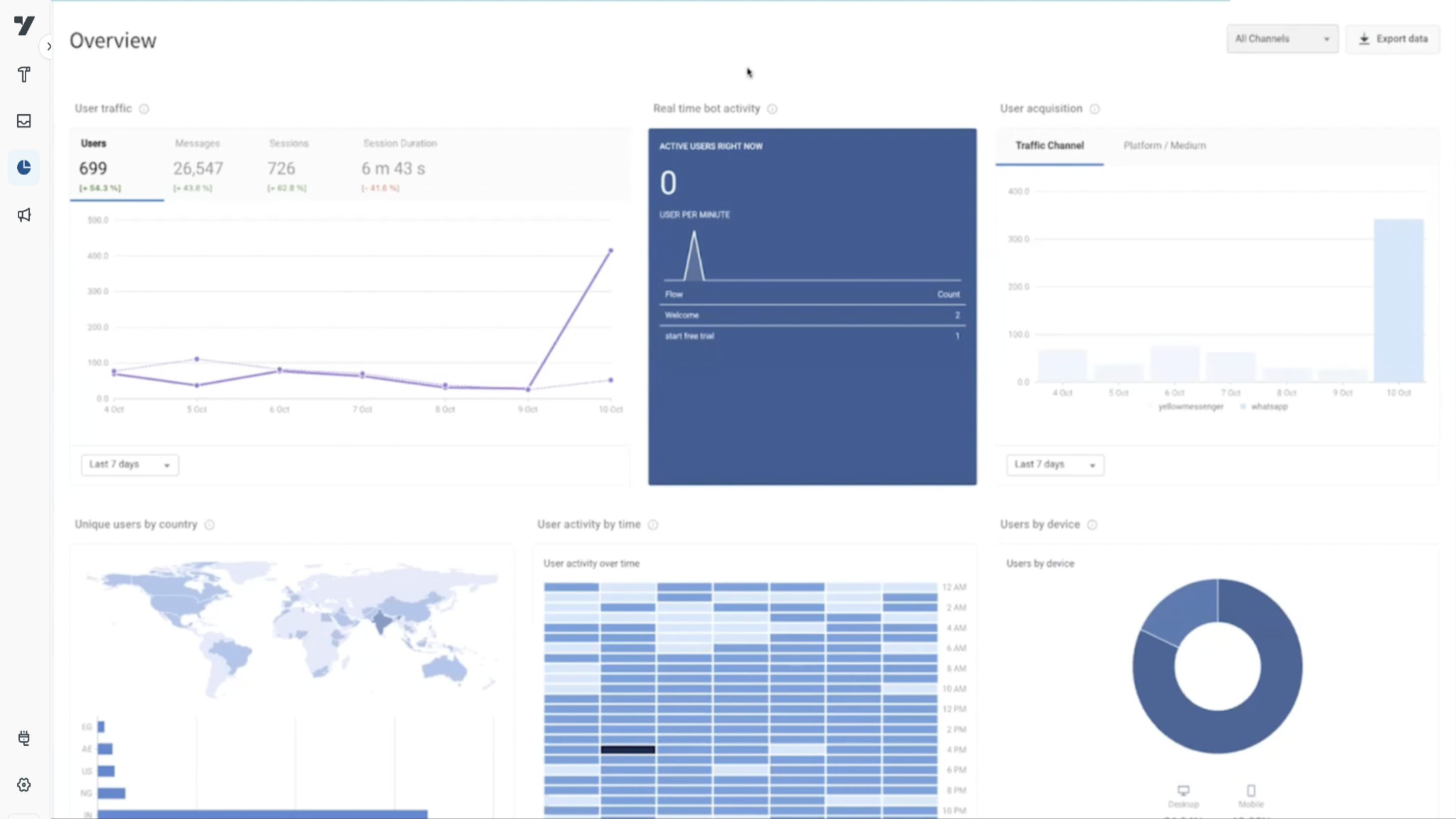Viewport: 1456px width, 819px height.
Task: Switch to the Messages tab
Action: tap(197, 144)
